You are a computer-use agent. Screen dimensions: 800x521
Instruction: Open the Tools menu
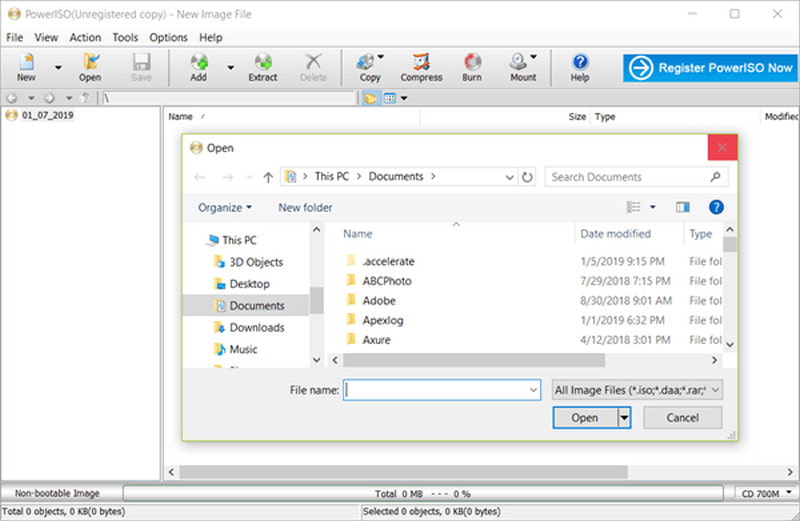pyautogui.click(x=125, y=37)
